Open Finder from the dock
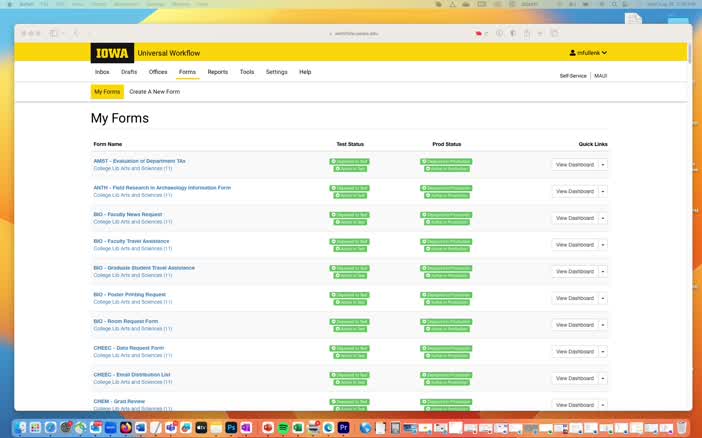The width and height of the screenshot is (702, 438). 20,427
